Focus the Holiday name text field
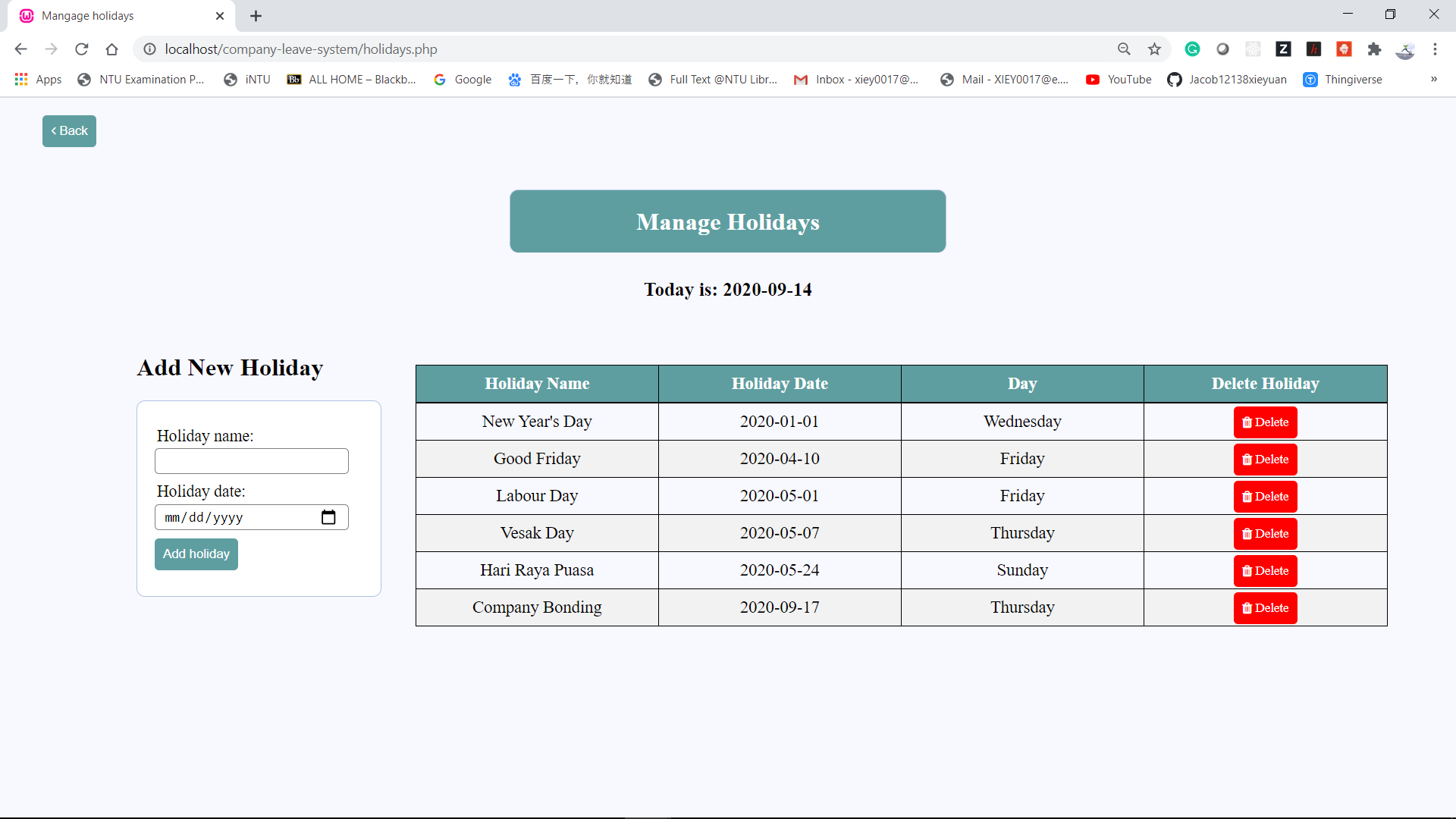The width and height of the screenshot is (1456, 819). [252, 461]
